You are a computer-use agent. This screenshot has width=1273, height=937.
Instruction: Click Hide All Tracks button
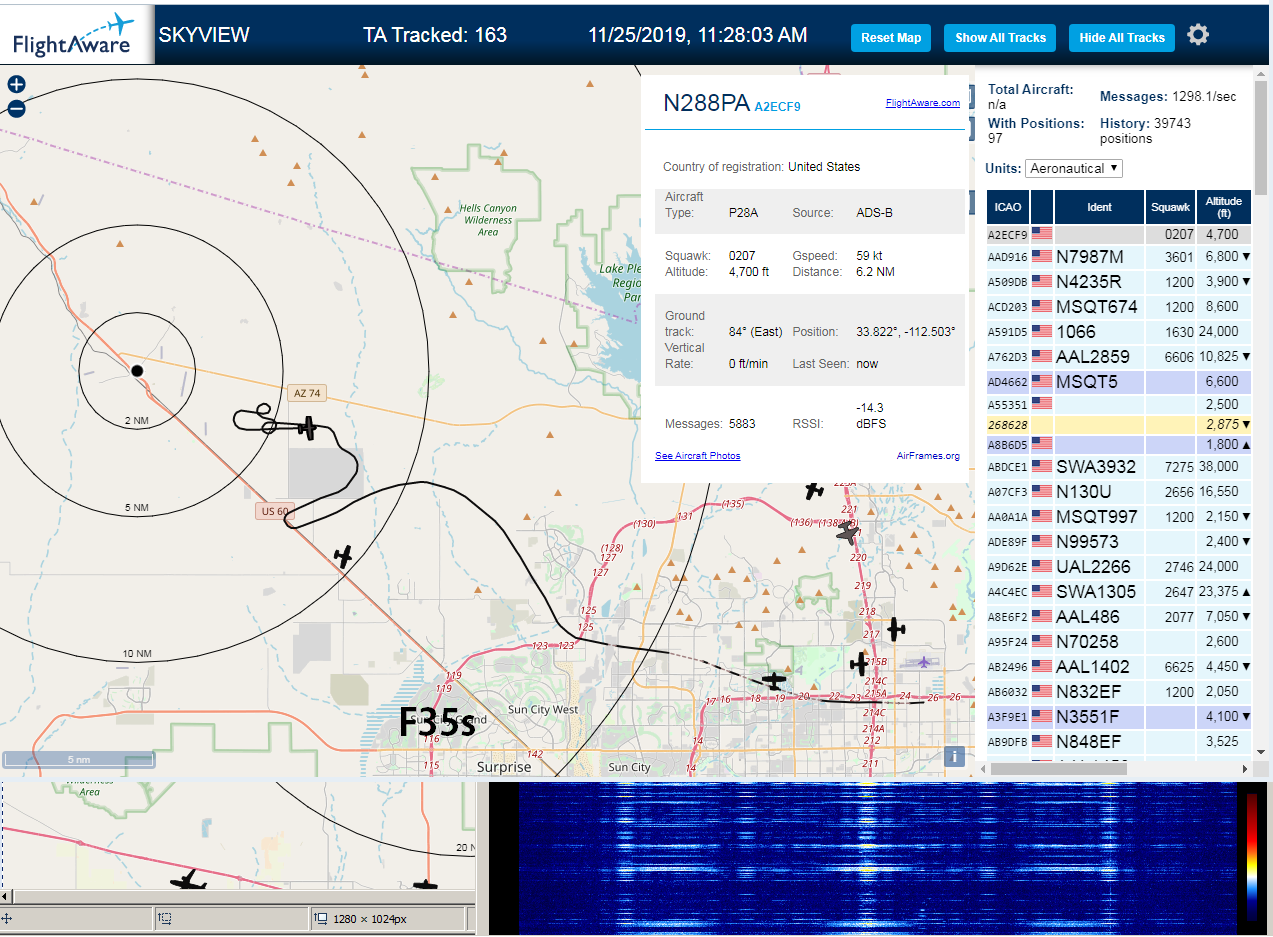coord(1122,38)
